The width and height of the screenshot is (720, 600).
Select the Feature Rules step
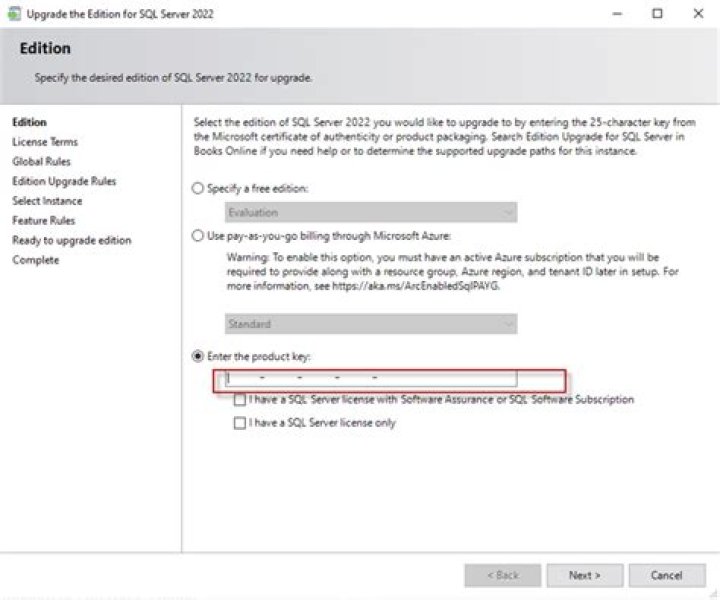44,221
